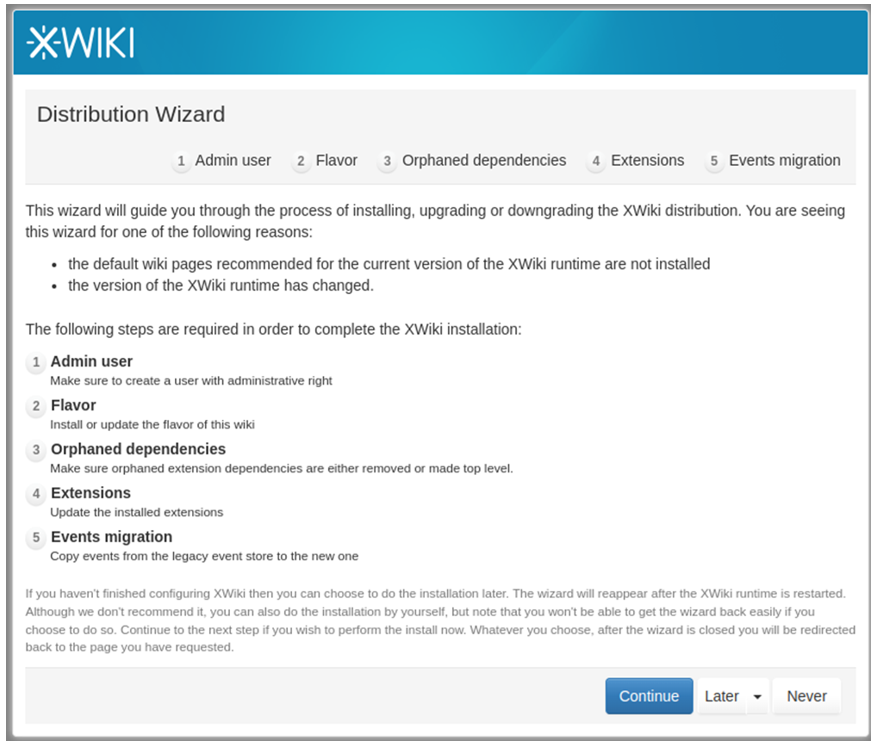Click the step 2 number badge in the top progress bar
The height and width of the screenshot is (746, 878).
click(x=301, y=162)
